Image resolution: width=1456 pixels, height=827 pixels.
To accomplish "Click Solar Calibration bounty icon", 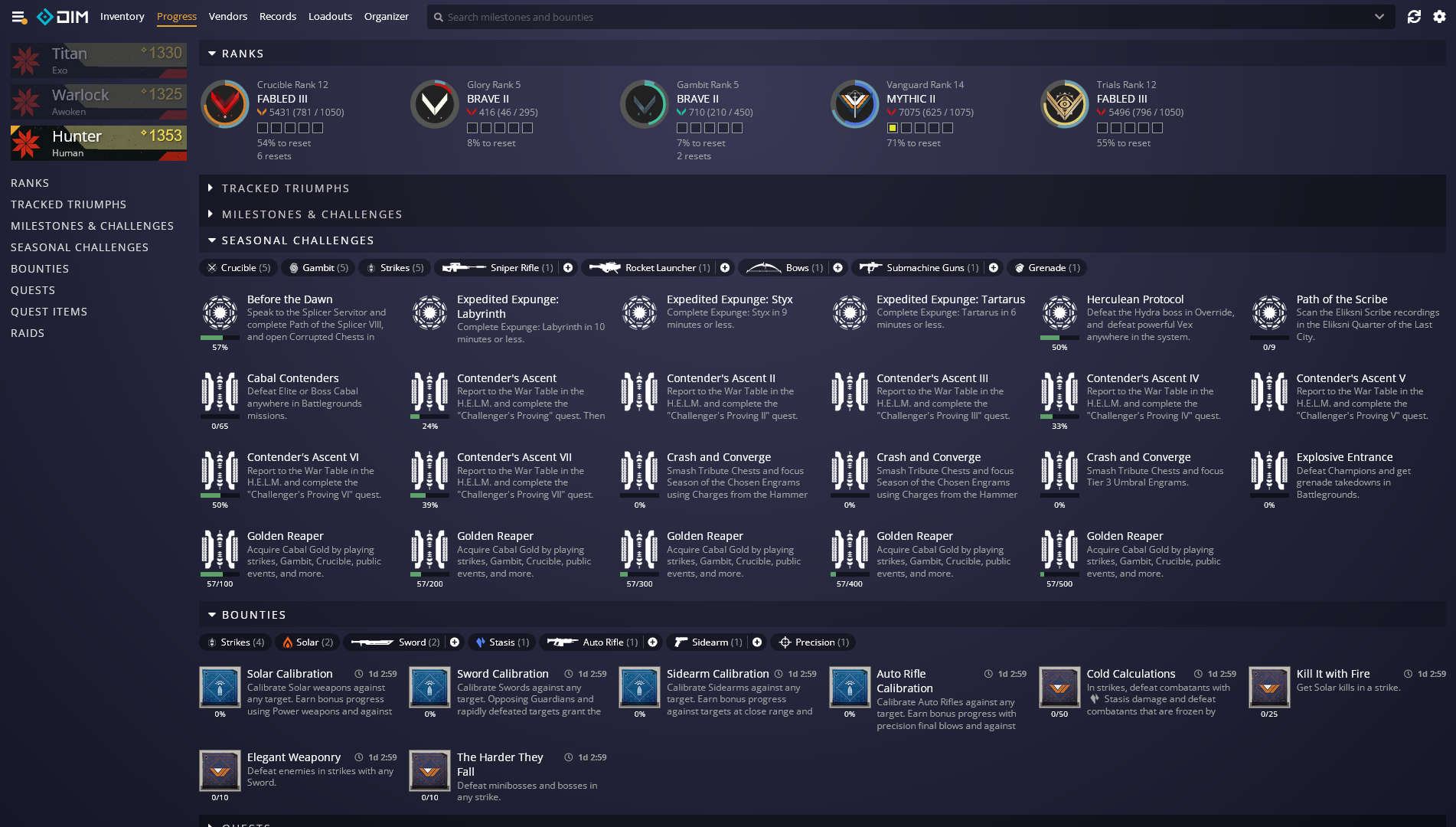I will (220, 687).
